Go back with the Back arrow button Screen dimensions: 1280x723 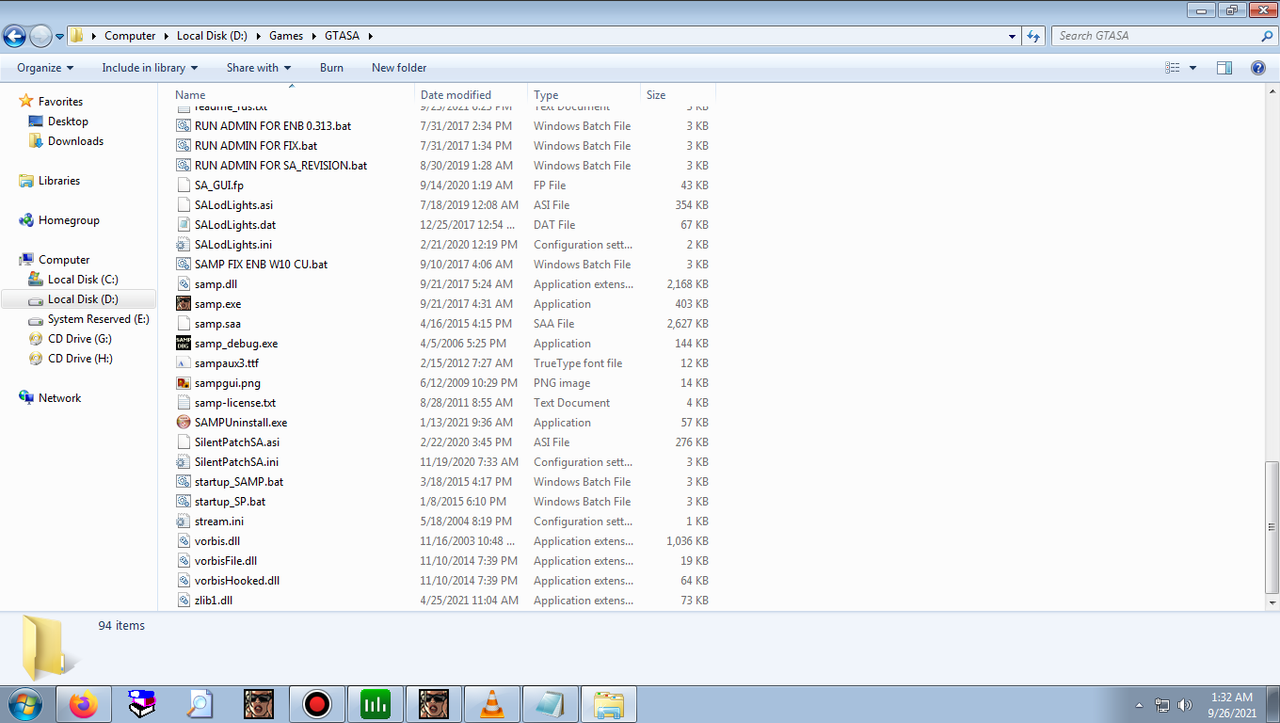[14, 36]
